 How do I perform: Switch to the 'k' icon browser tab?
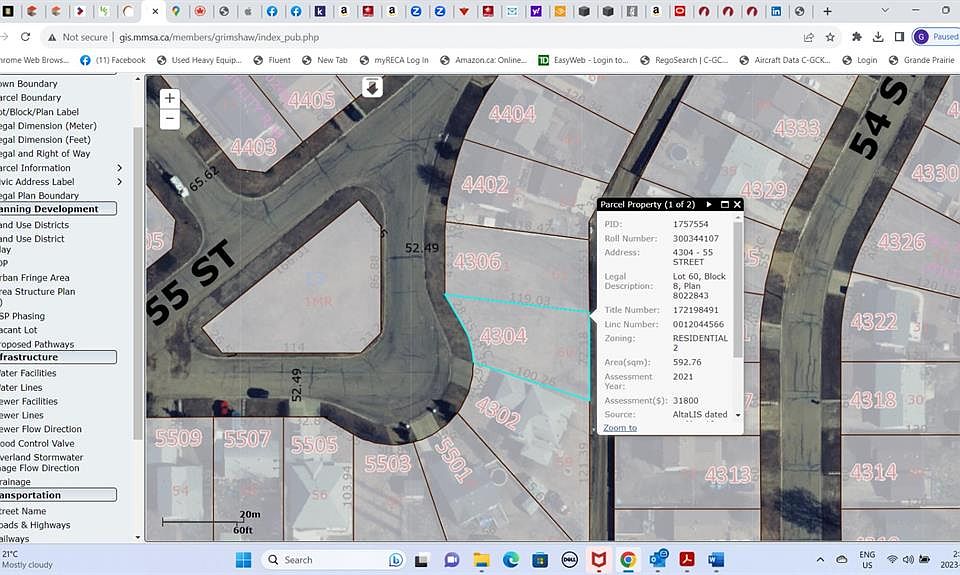pos(320,11)
